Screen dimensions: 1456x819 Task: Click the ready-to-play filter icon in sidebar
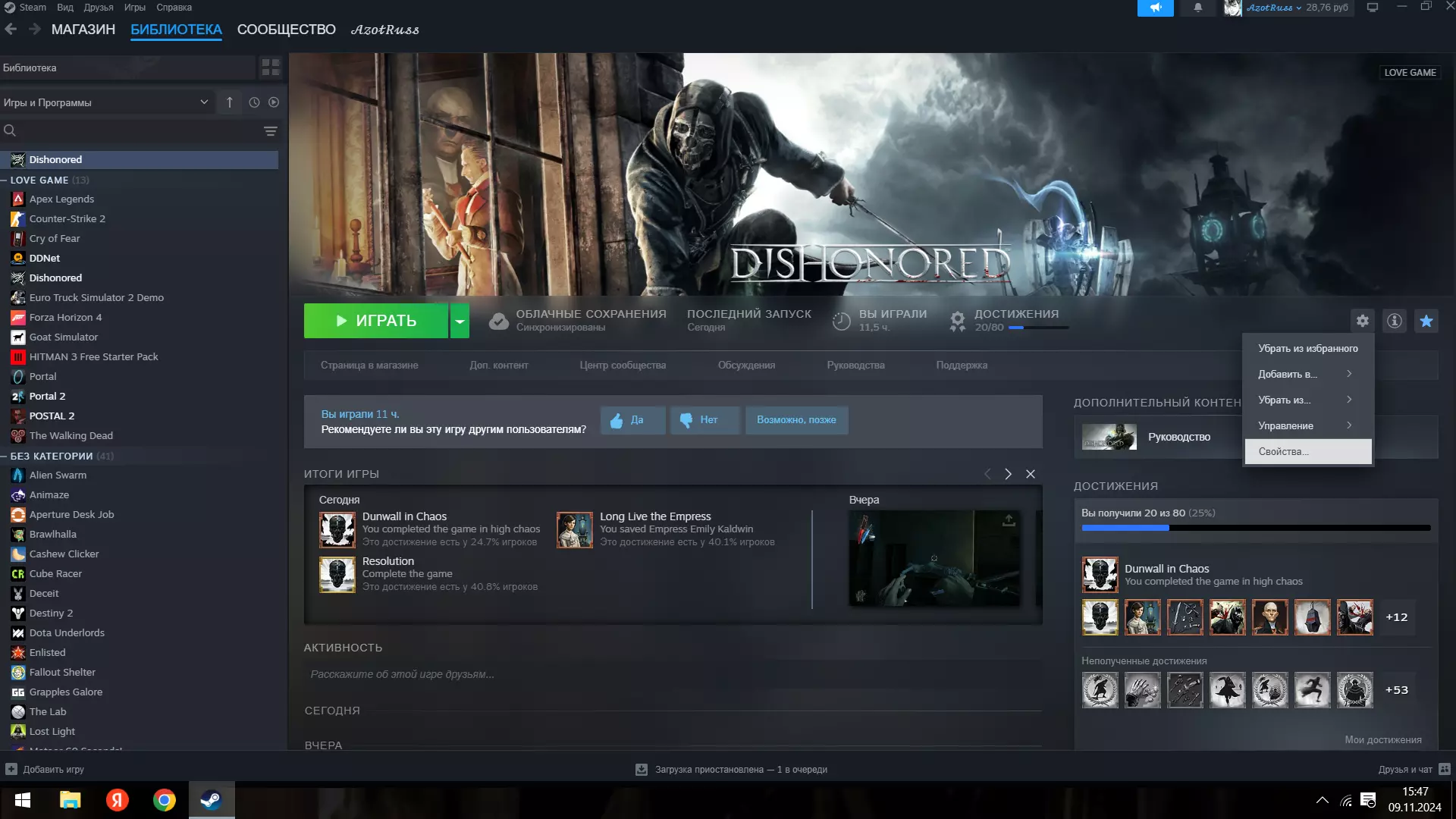coord(274,102)
